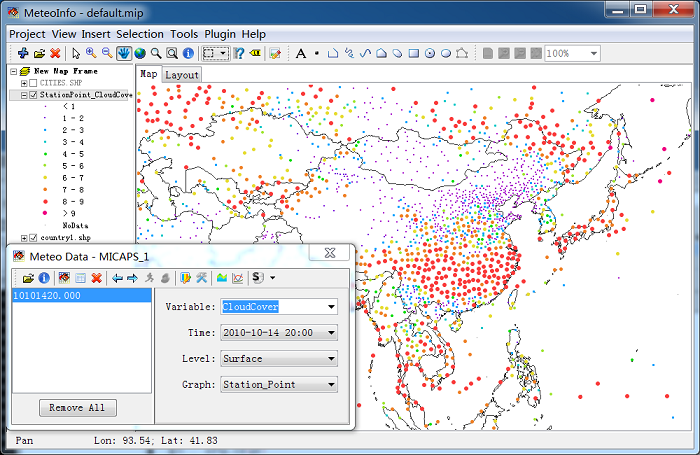Expand the CITIES.SHP layer node
Viewport: 700px width, 455px height.
click(24, 83)
